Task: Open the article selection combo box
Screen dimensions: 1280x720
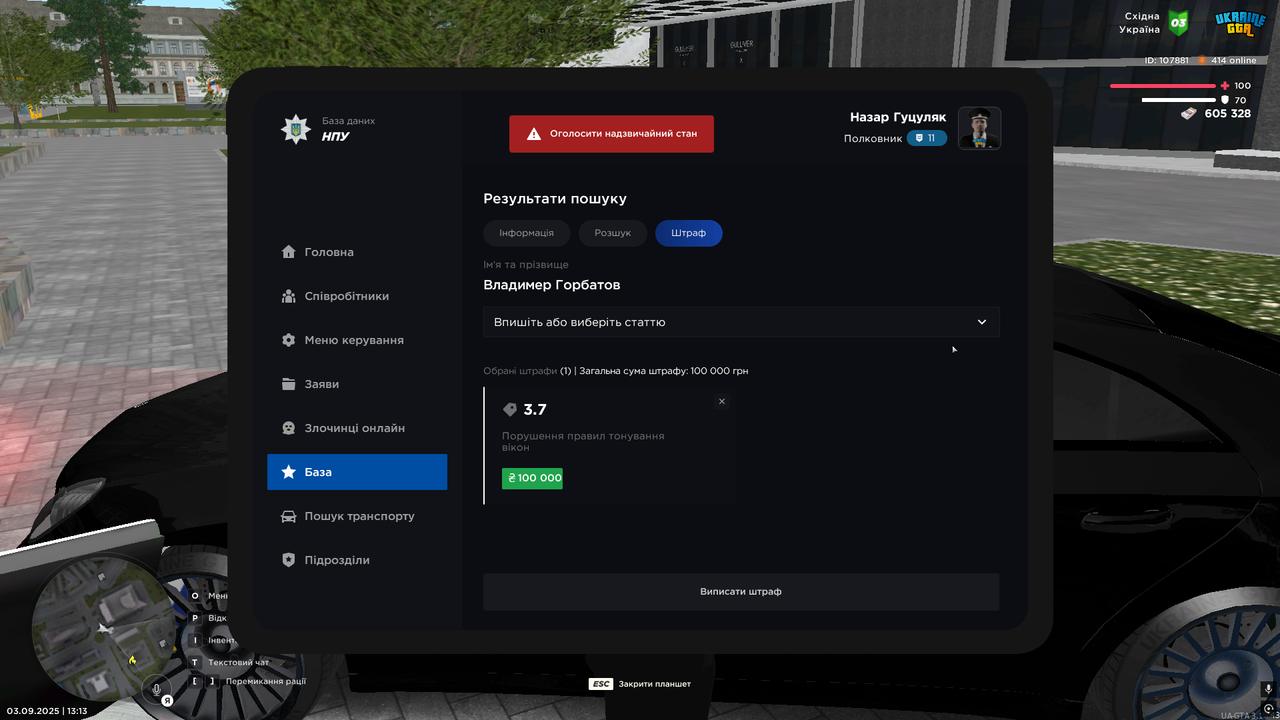Action: (x=741, y=322)
